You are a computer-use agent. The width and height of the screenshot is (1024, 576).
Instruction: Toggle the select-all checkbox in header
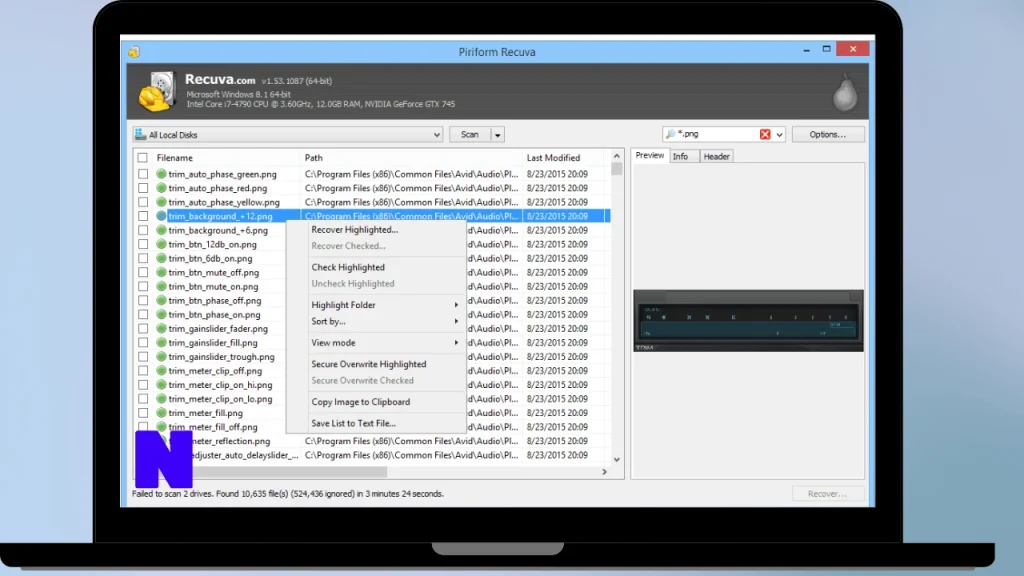[x=142, y=157]
